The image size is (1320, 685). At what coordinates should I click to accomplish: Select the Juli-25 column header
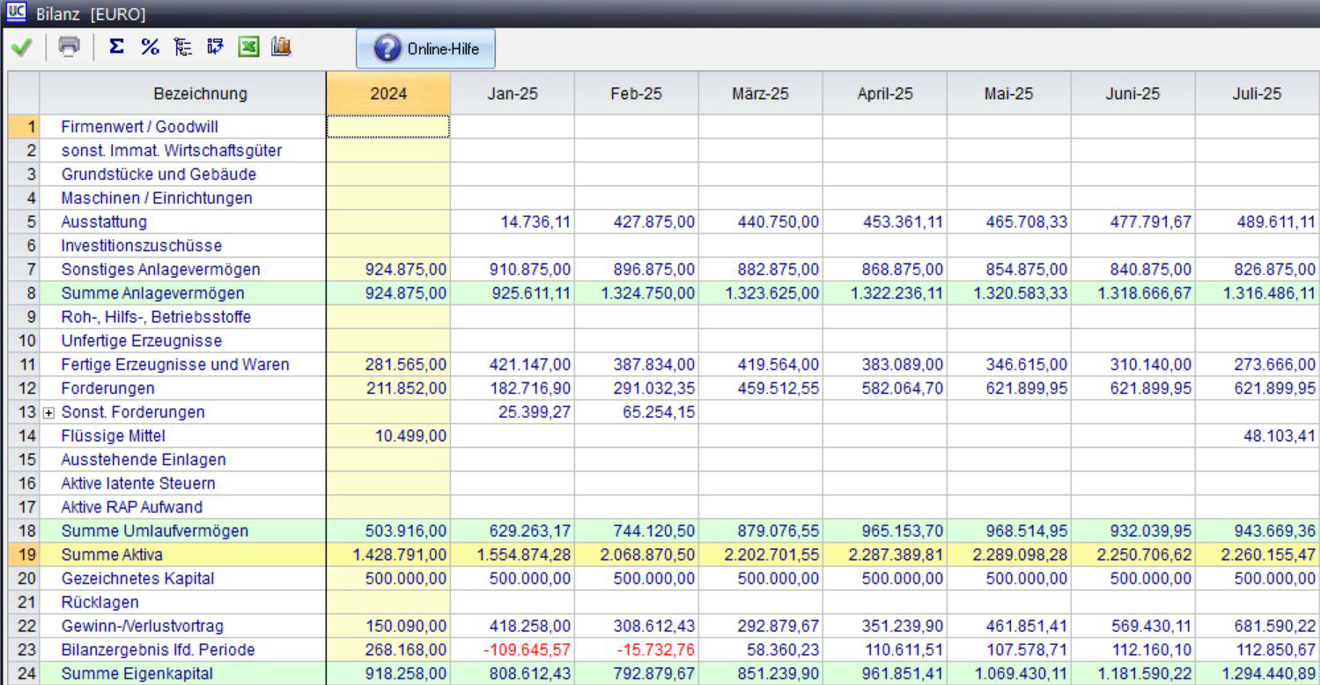tap(1257, 94)
